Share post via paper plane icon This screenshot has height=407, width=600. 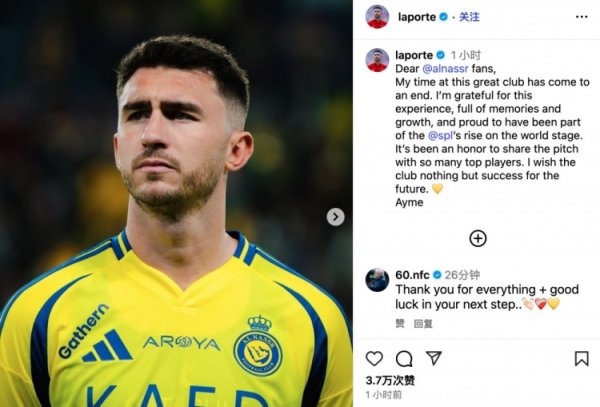434,358
